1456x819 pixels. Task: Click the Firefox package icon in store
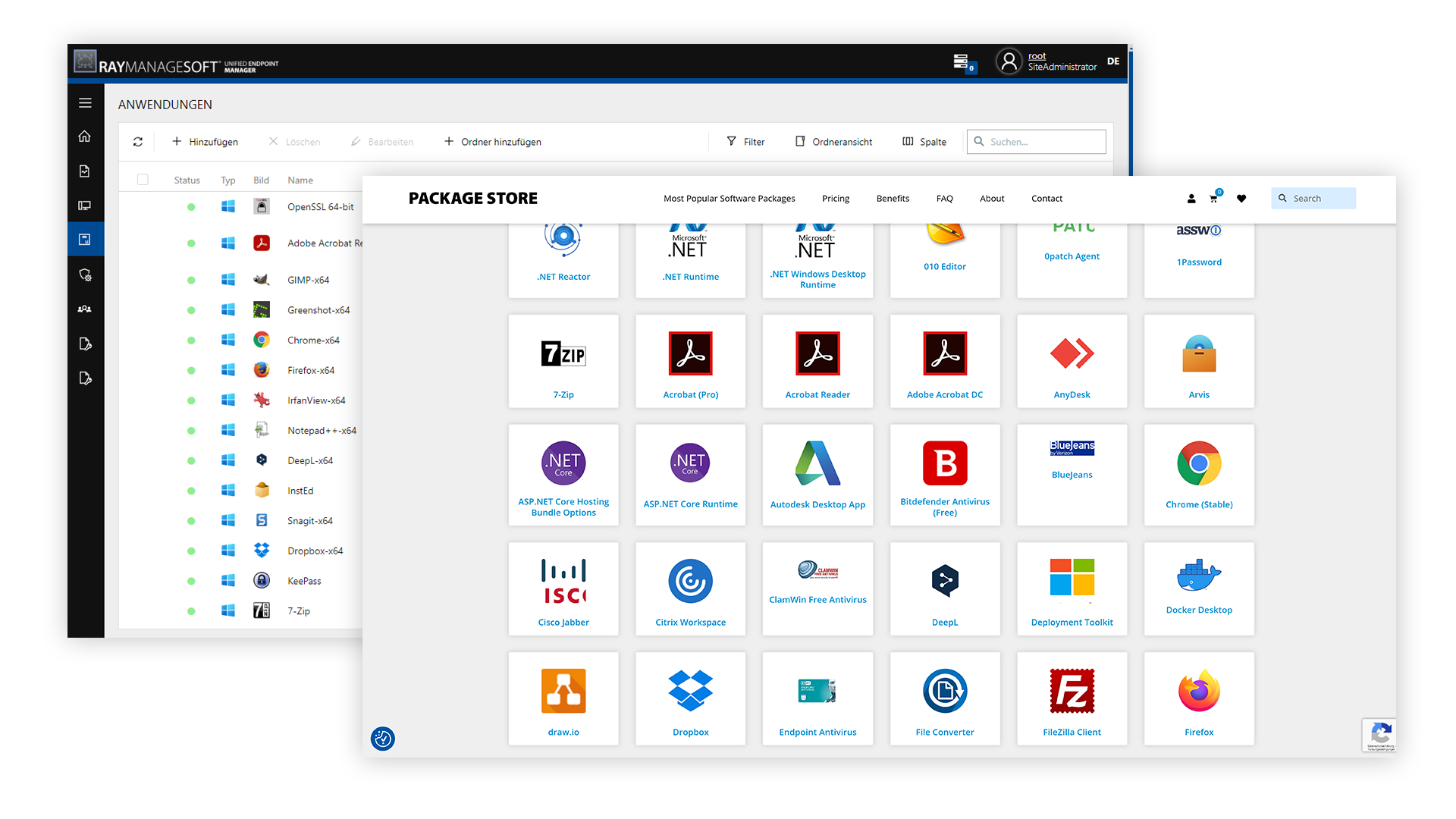[x=1199, y=691]
